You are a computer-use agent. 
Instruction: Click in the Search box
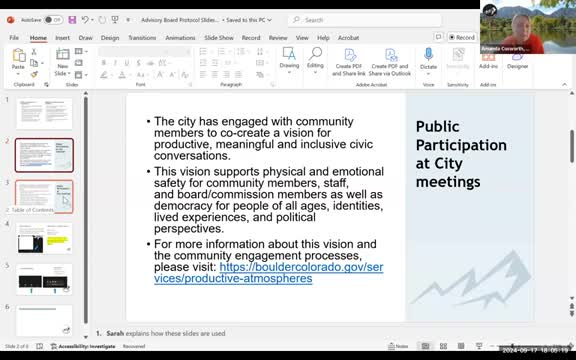[x=365, y=20]
